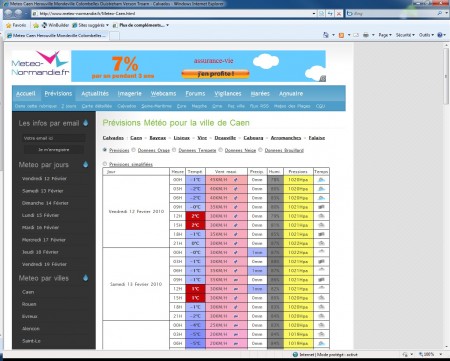Open the Webcams navigation tab

(163, 94)
